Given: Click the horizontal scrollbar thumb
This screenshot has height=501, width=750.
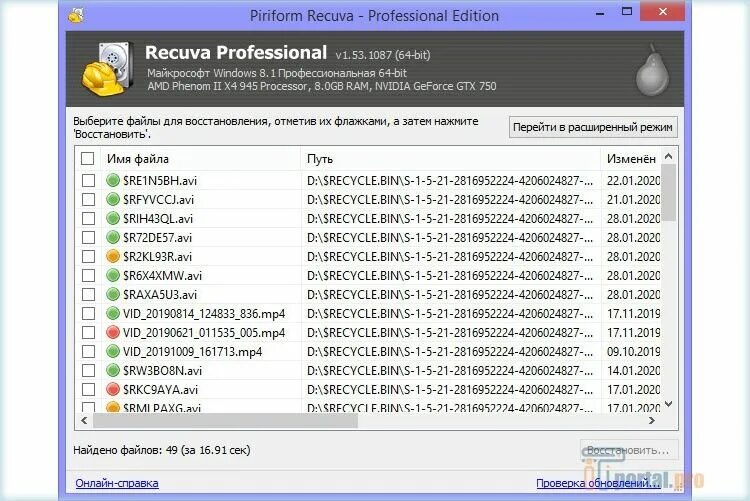Looking at the screenshot, I should (225, 421).
